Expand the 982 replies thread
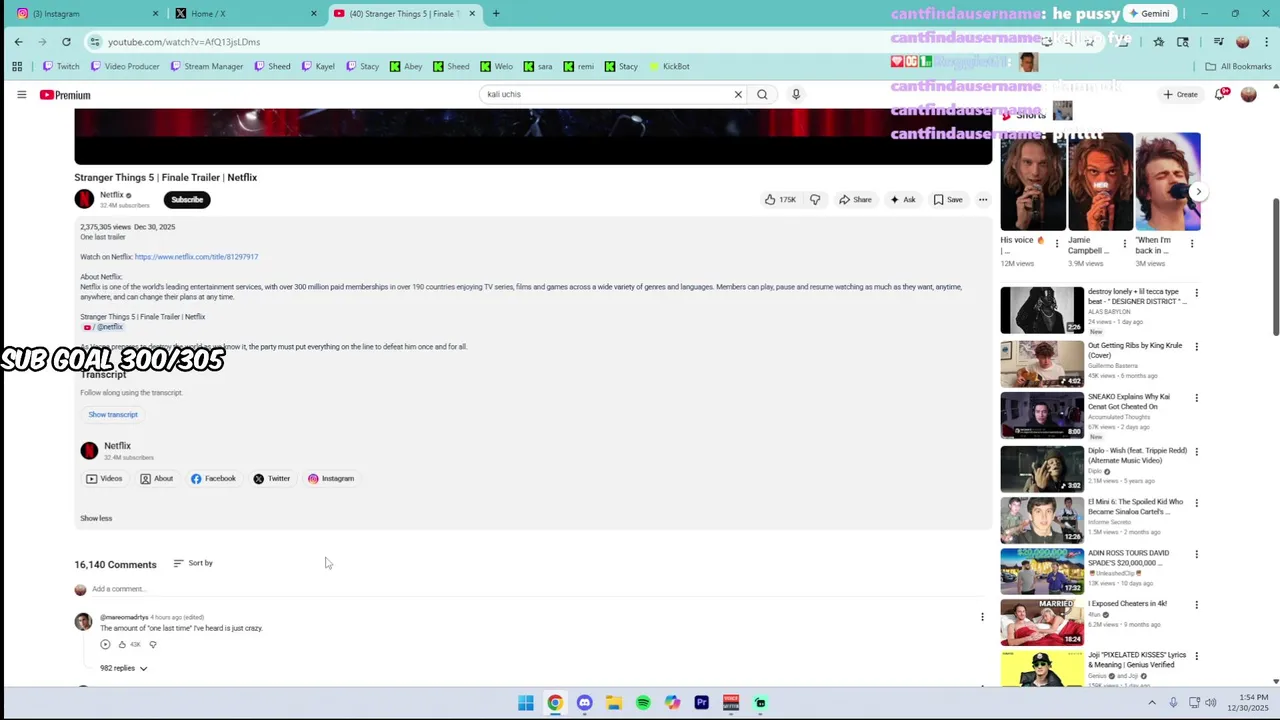 123,668
